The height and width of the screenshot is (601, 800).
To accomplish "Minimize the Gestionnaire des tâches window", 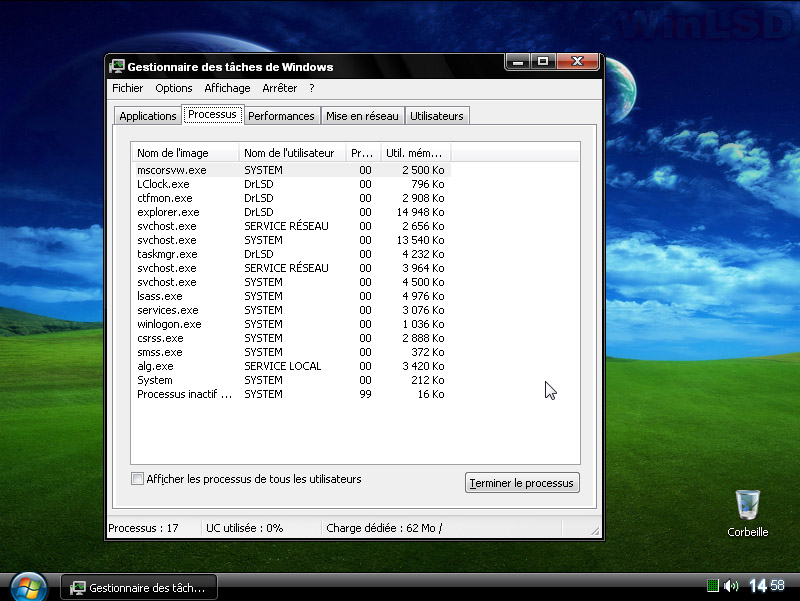I will (x=518, y=62).
